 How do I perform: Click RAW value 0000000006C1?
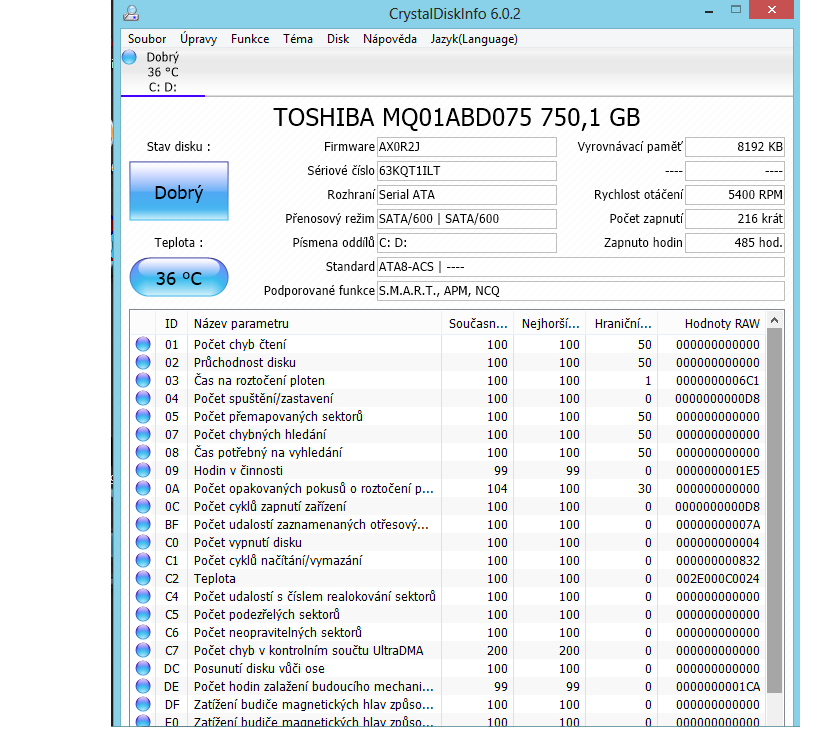(718, 381)
